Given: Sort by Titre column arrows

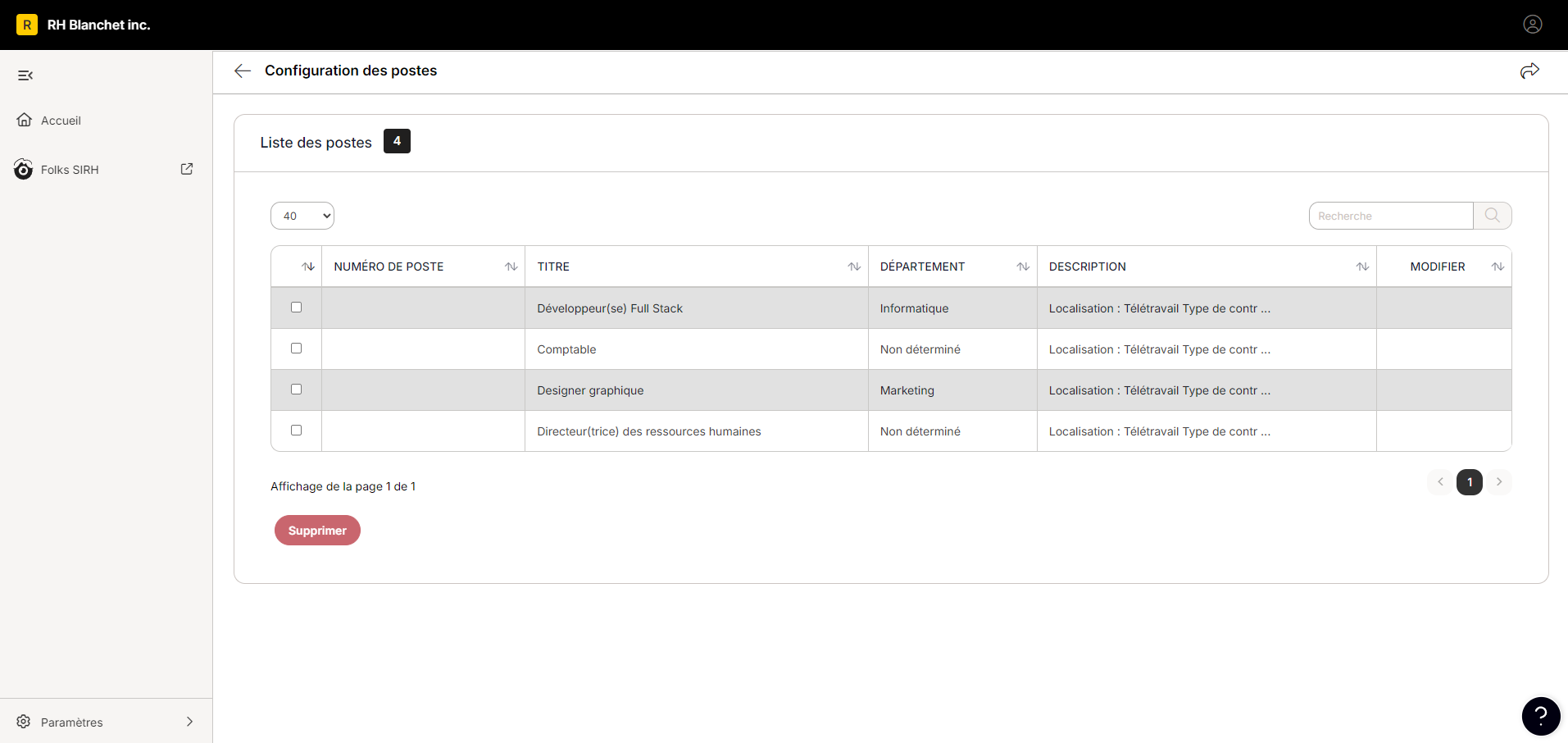Looking at the screenshot, I should pyautogui.click(x=854, y=267).
